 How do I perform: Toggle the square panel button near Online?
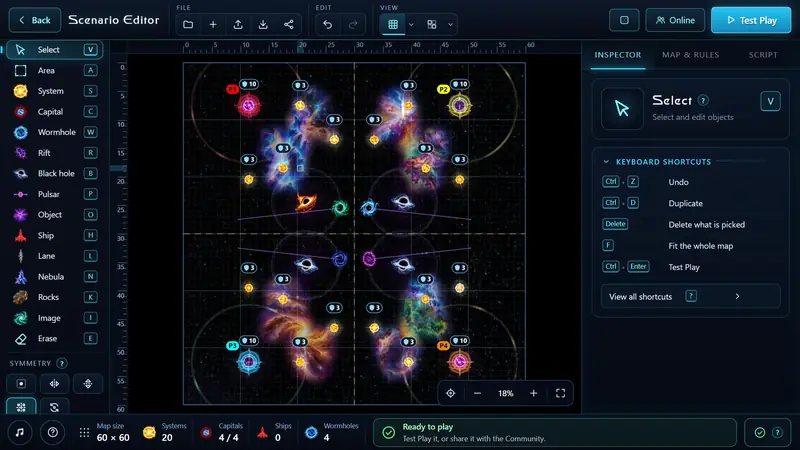click(624, 20)
